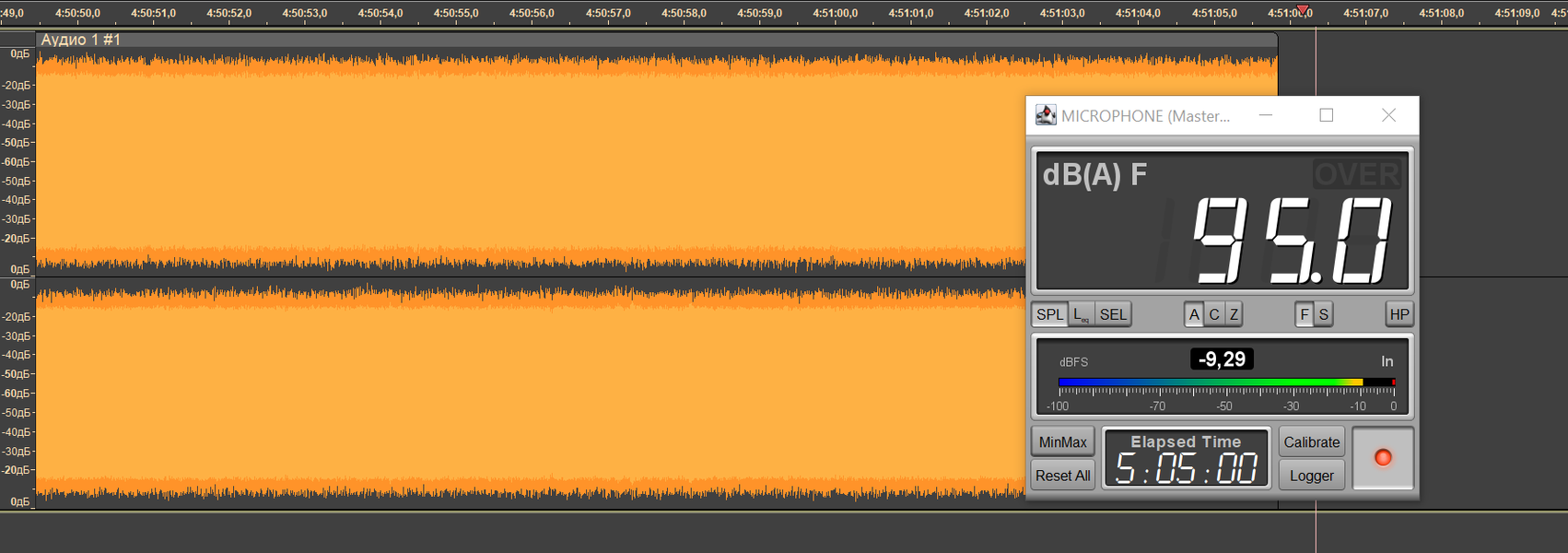Viewport: 1568px width, 553px height.
Task: Click the 4:51:09,0 mark on the time ruler
Action: tap(1516, 13)
